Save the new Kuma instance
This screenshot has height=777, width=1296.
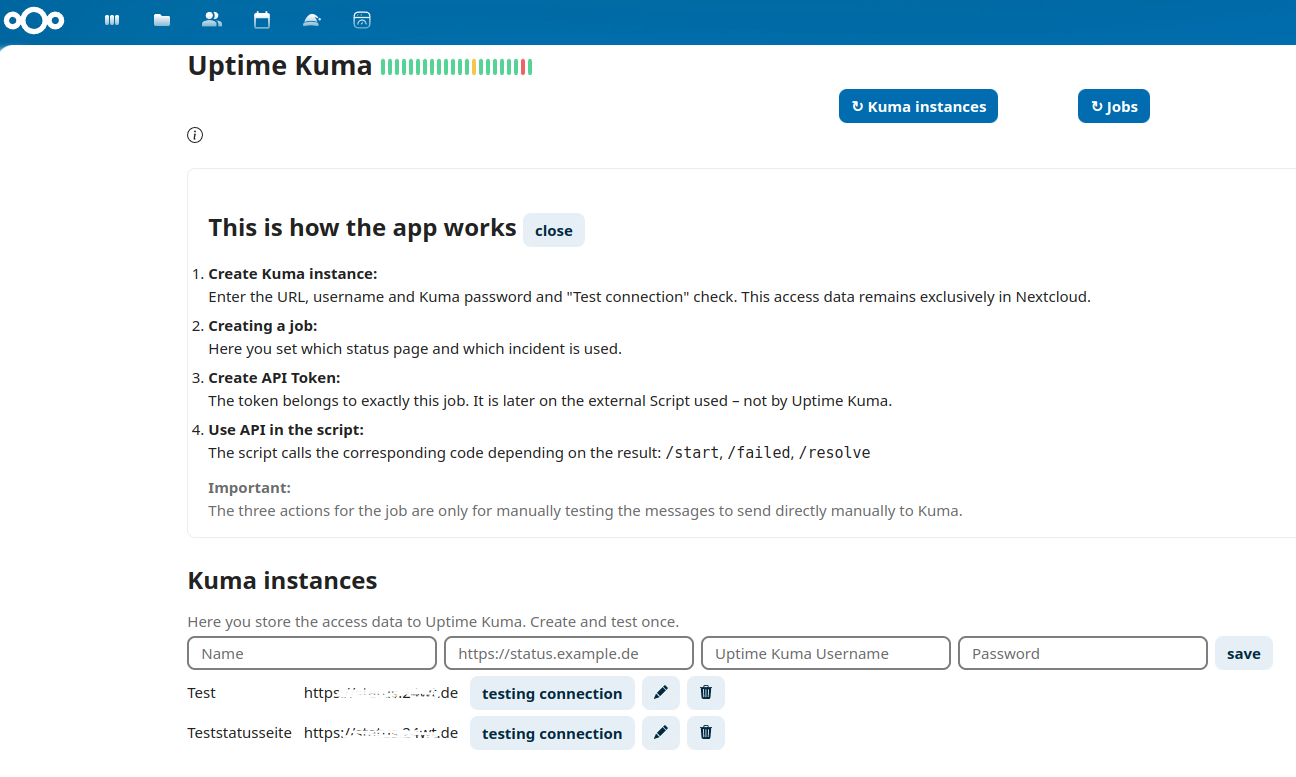pos(1244,653)
